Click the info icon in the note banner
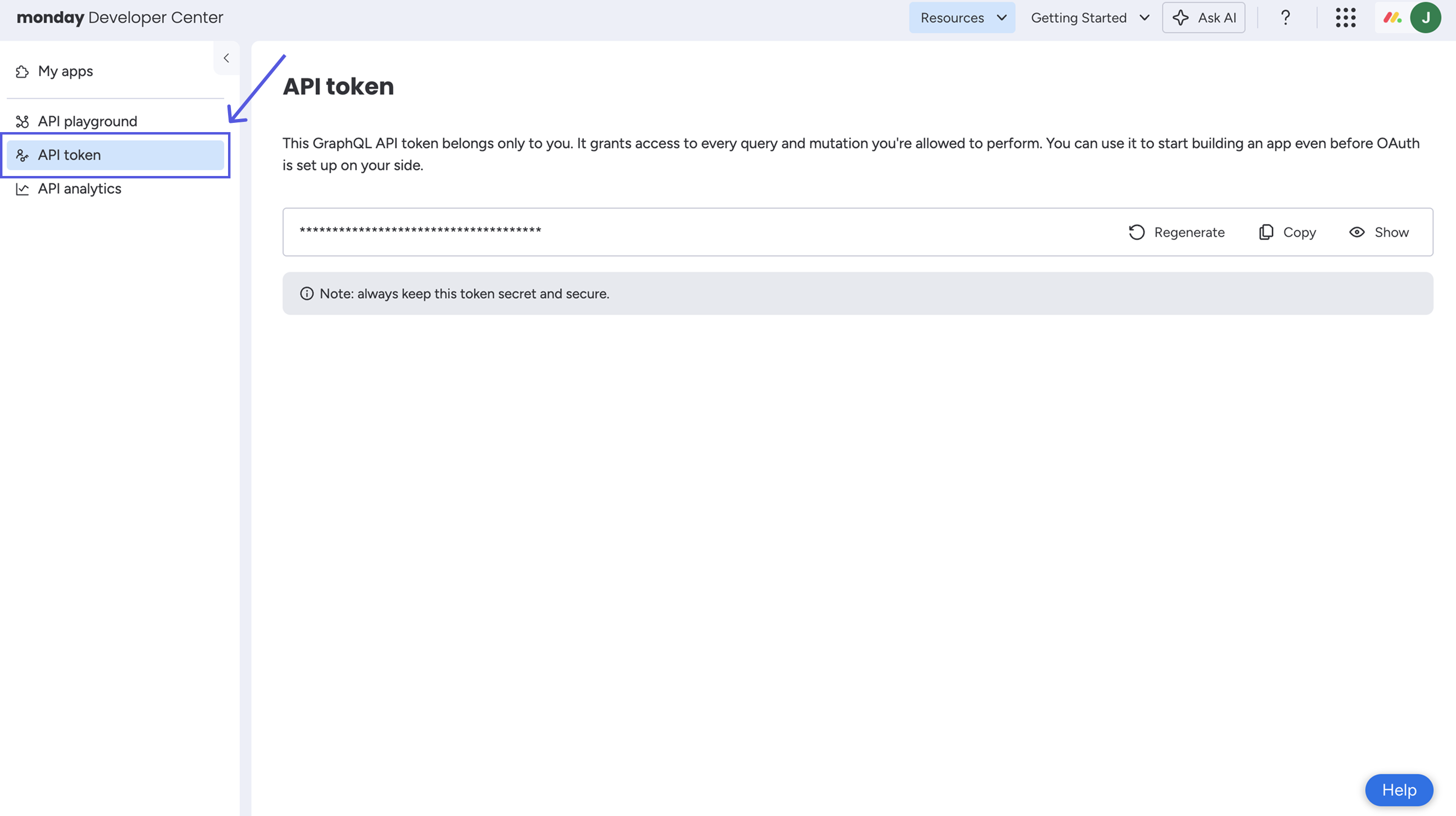This screenshot has width=1456, height=816. point(307,293)
